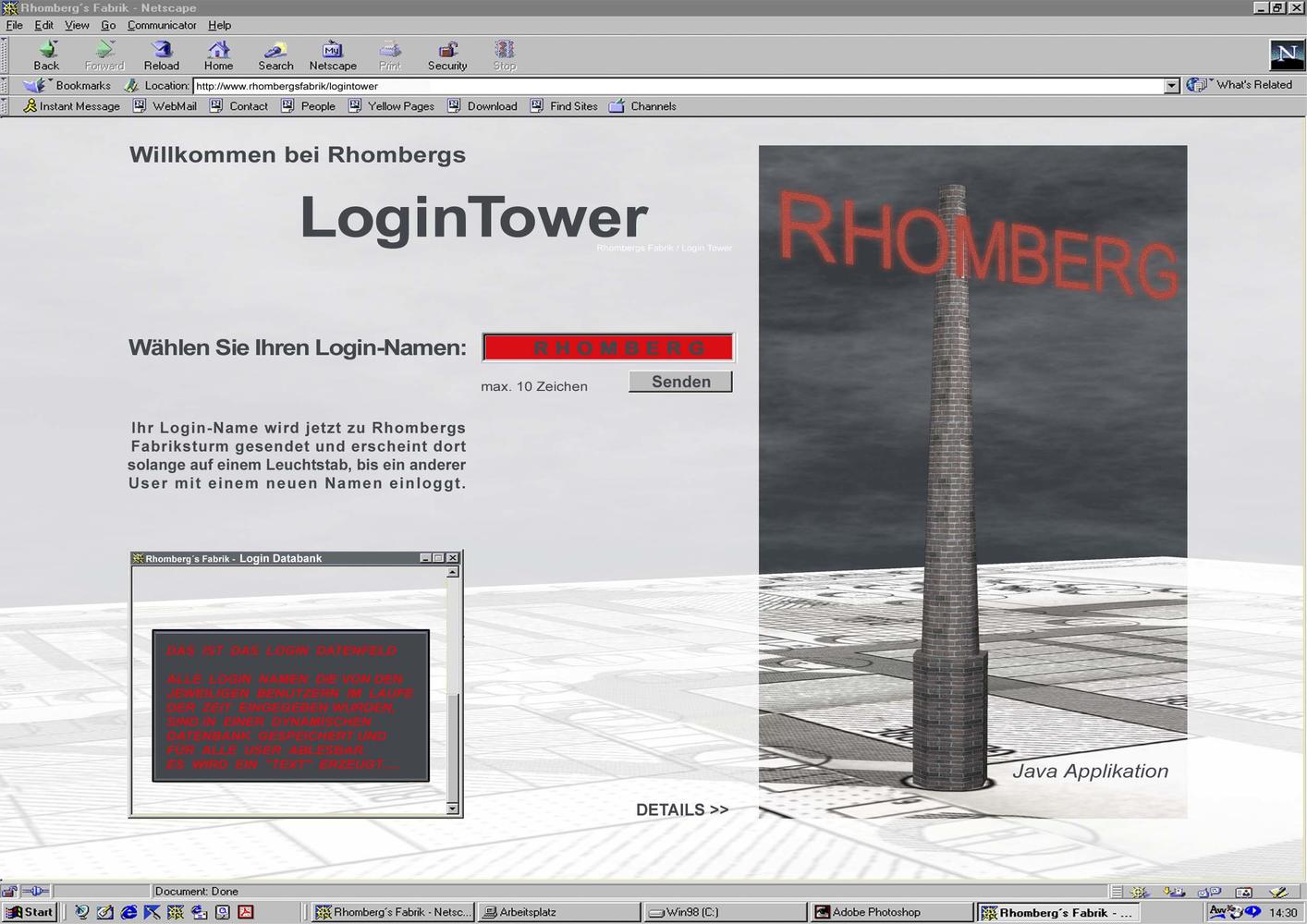Screen dimensions: 1307x924
Task: Open Composer from the component bar
Action: [1278, 892]
